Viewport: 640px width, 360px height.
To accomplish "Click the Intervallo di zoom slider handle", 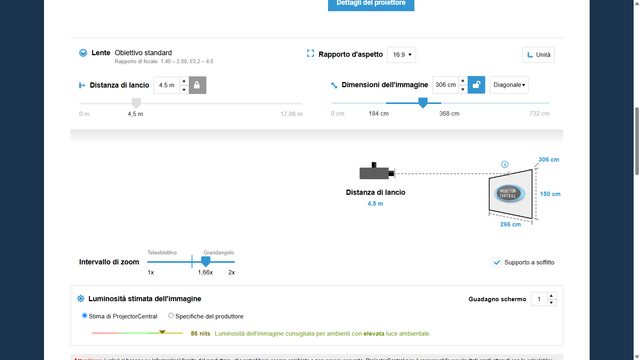I will 206,261.
